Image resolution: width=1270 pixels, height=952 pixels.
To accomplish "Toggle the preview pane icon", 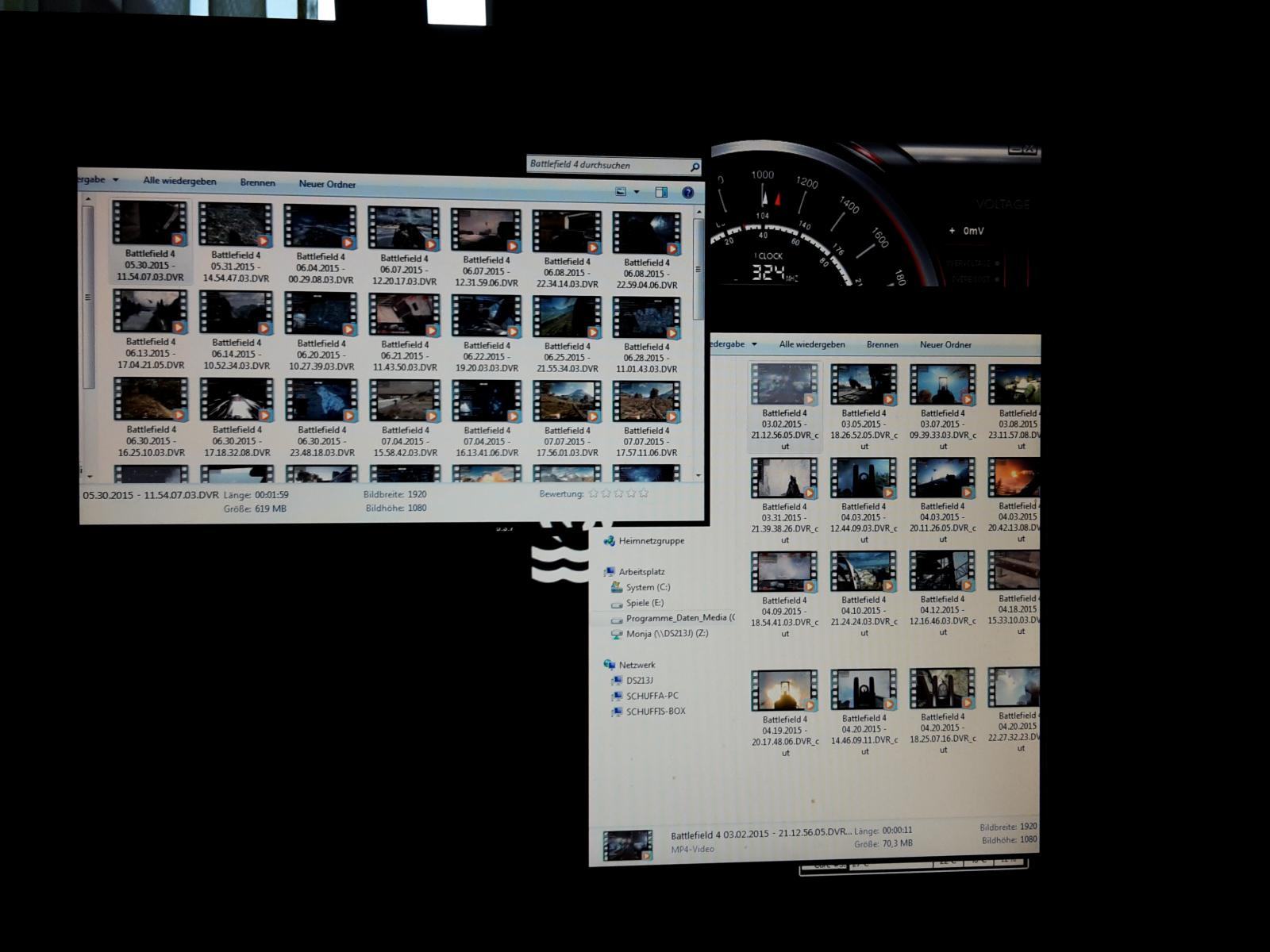I will coord(661,192).
